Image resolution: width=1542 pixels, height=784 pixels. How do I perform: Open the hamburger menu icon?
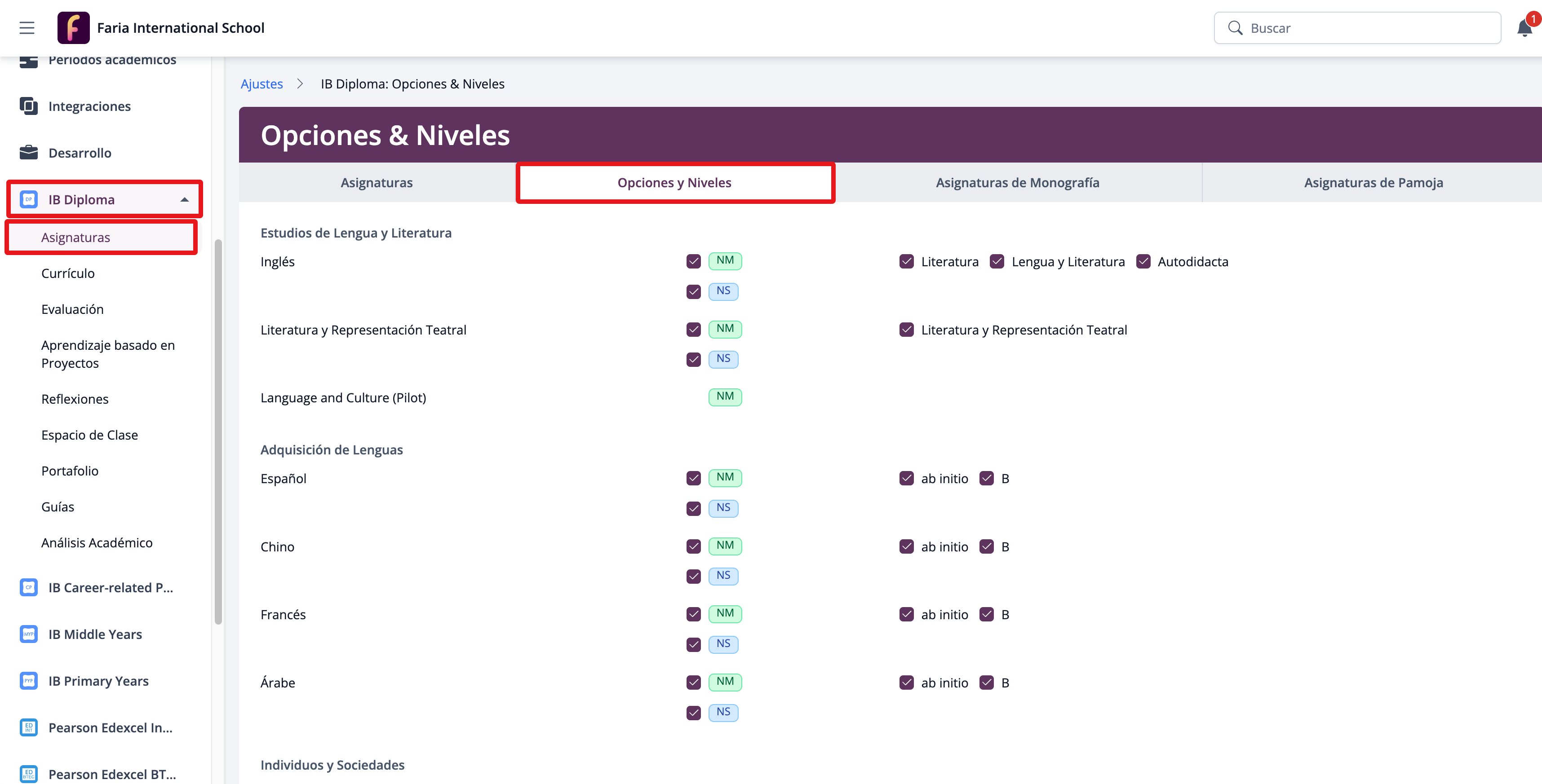27,27
